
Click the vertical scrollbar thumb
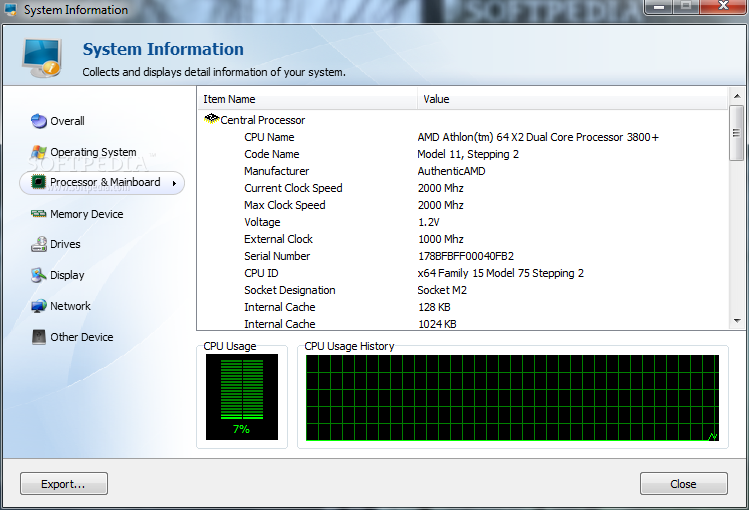coord(737,133)
